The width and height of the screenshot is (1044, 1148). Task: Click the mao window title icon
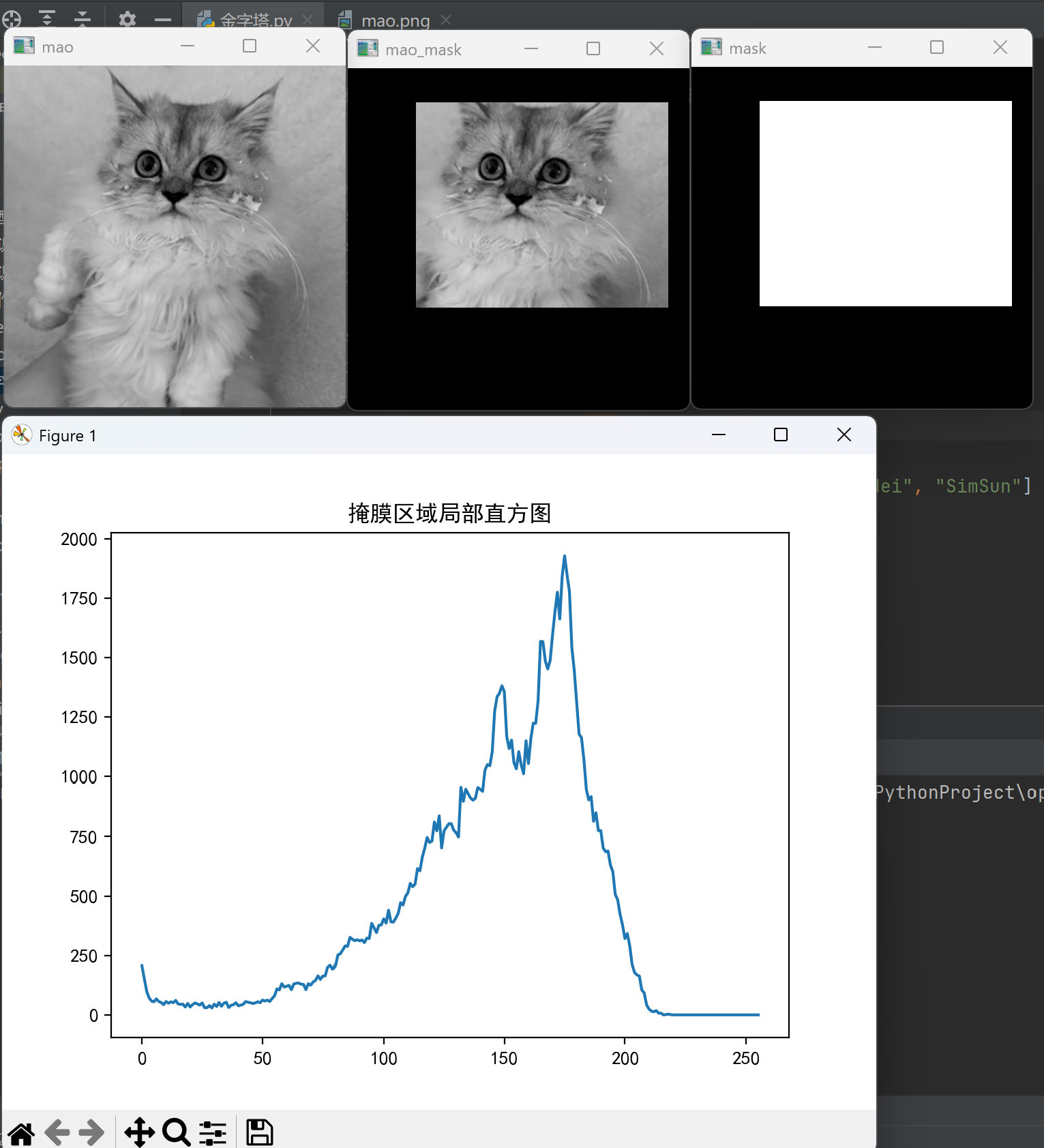click(x=24, y=46)
